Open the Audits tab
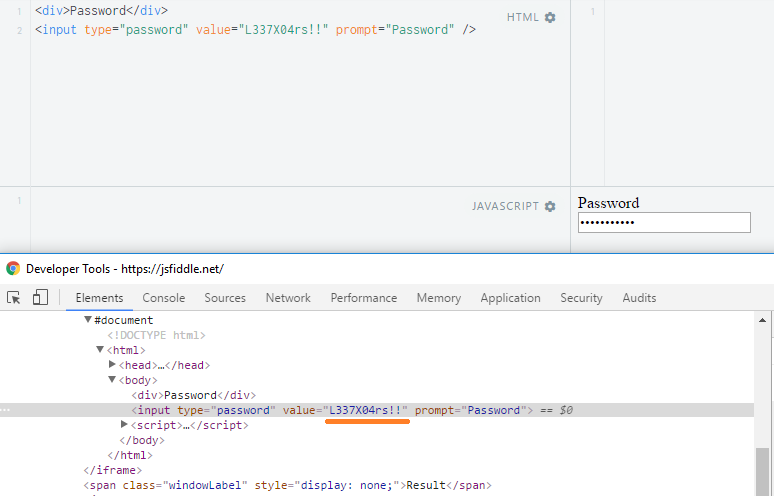Viewport: 774px width, 496px height. tap(639, 298)
